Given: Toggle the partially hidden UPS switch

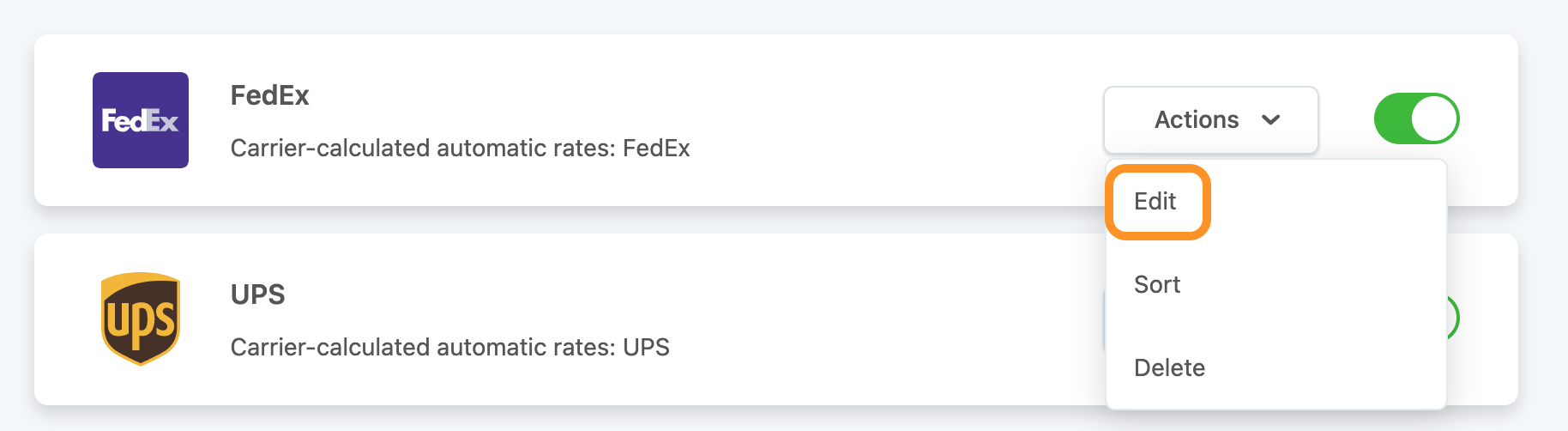Looking at the screenshot, I should pos(1453,318).
